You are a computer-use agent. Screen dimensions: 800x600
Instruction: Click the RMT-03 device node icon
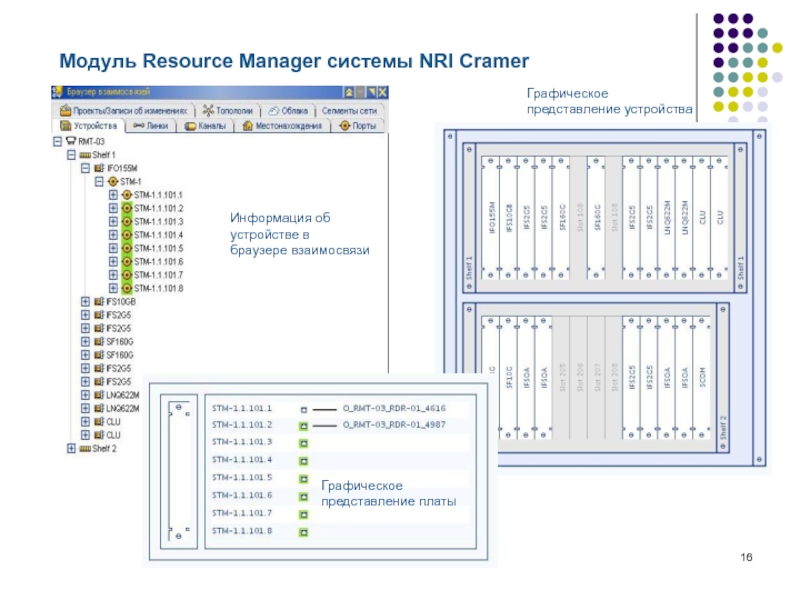(x=70, y=142)
